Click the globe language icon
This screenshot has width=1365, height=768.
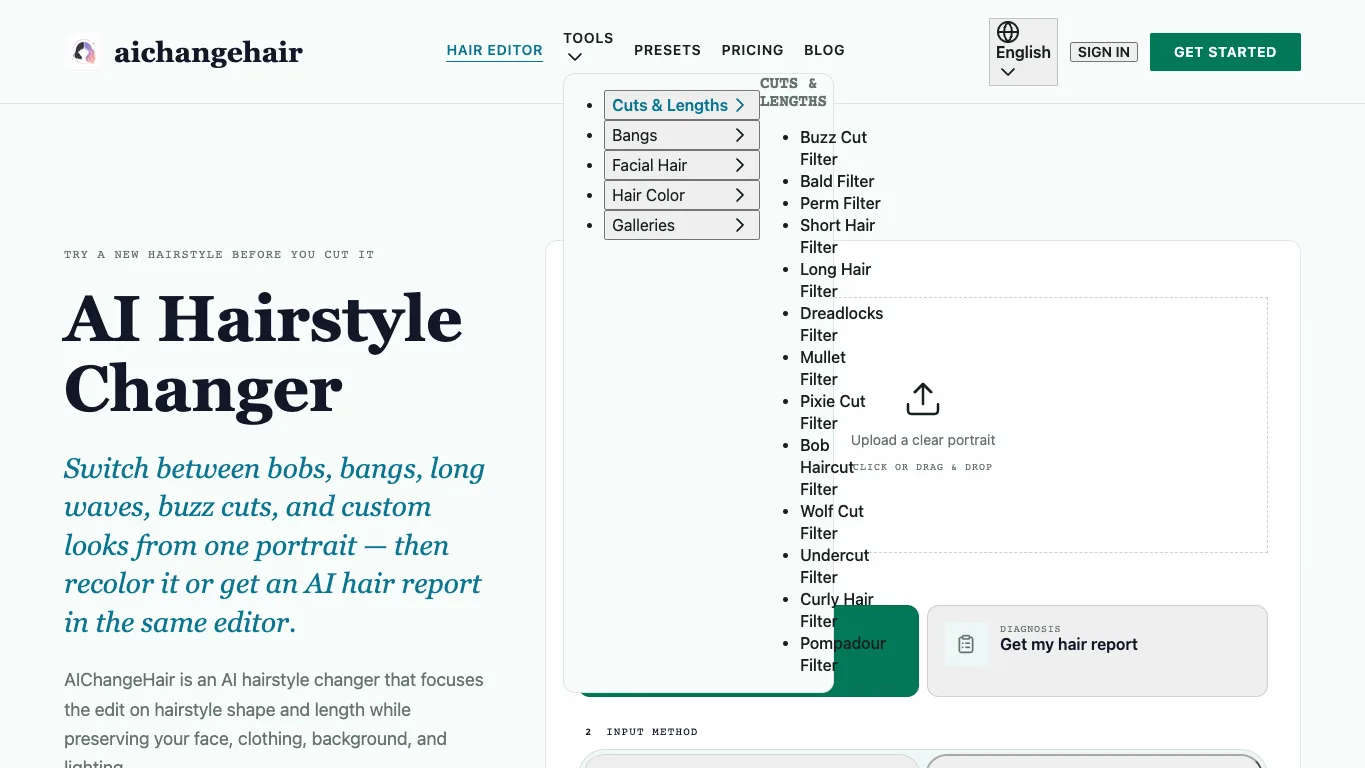pos(1008,32)
